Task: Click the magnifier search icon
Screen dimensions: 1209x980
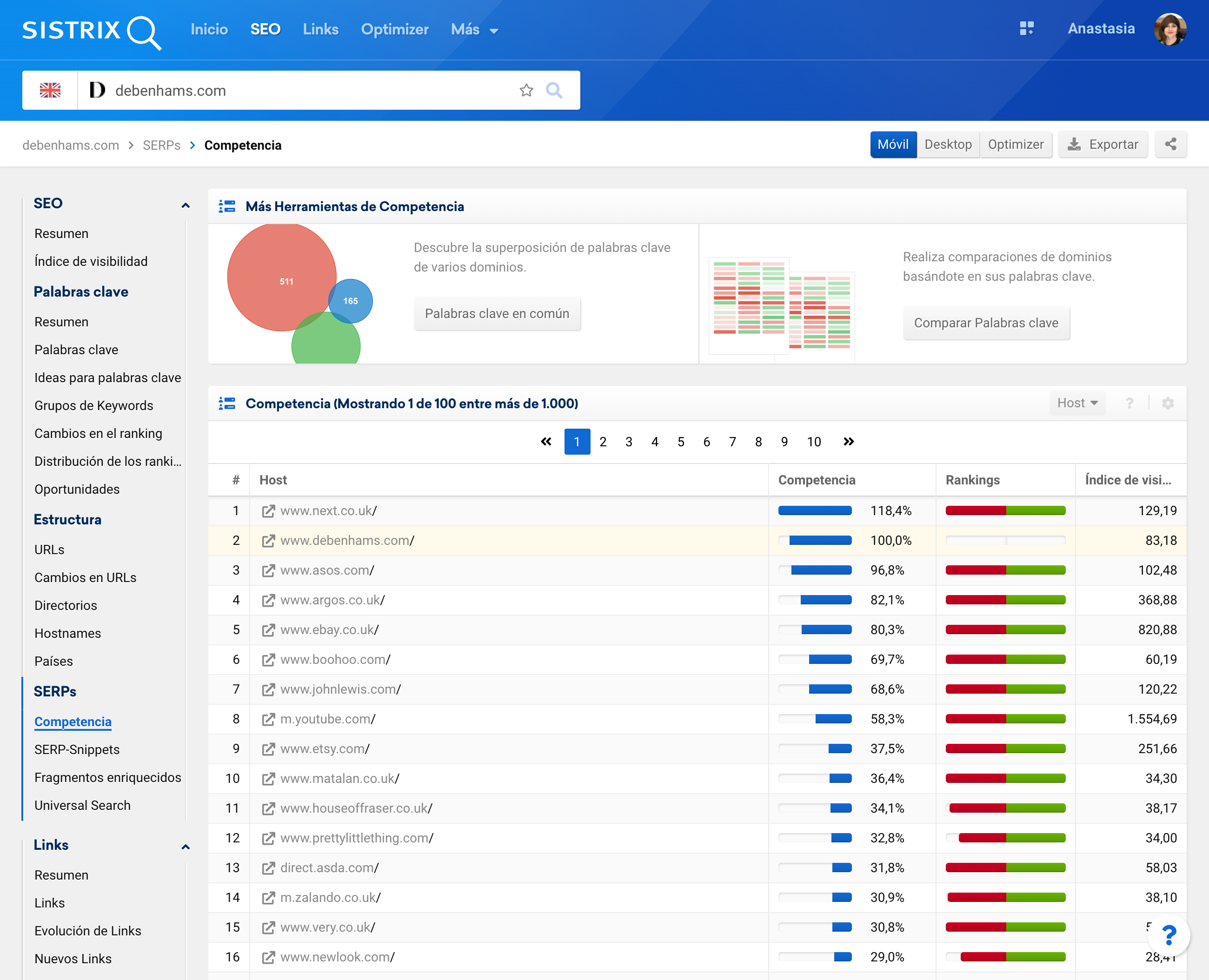Action: click(554, 90)
